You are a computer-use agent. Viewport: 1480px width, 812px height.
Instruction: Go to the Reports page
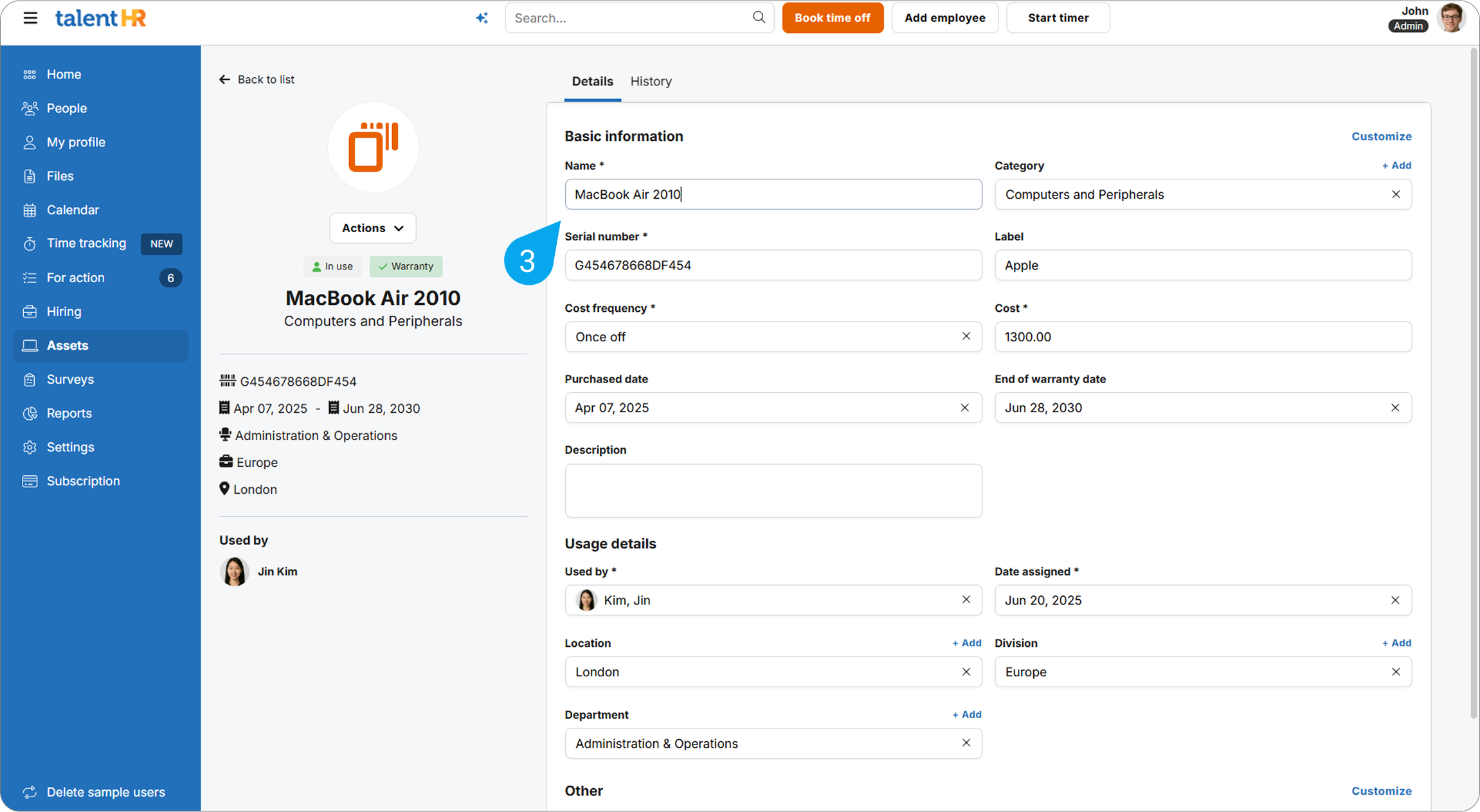101,413
